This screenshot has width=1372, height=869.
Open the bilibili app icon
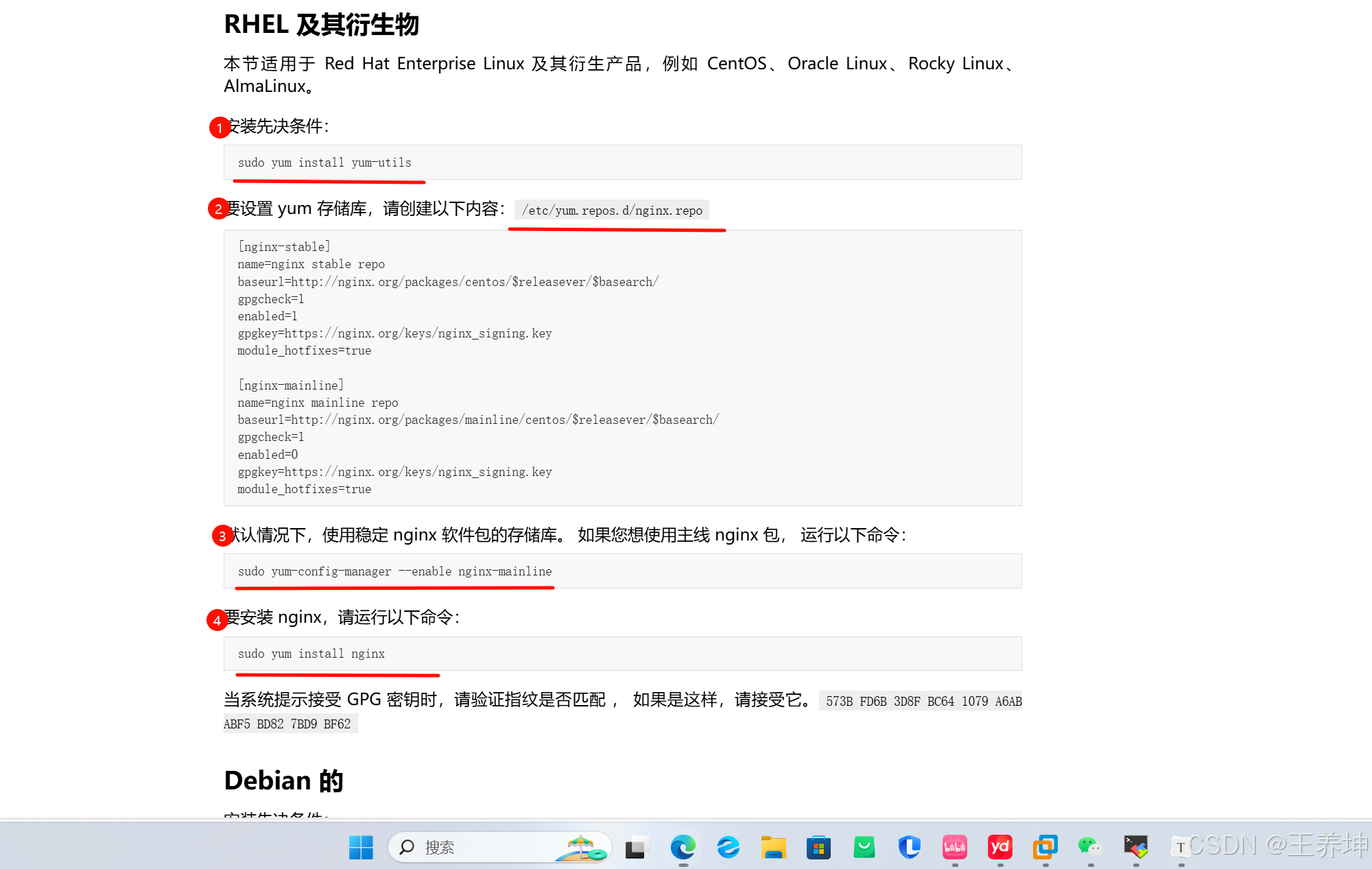click(x=954, y=848)
